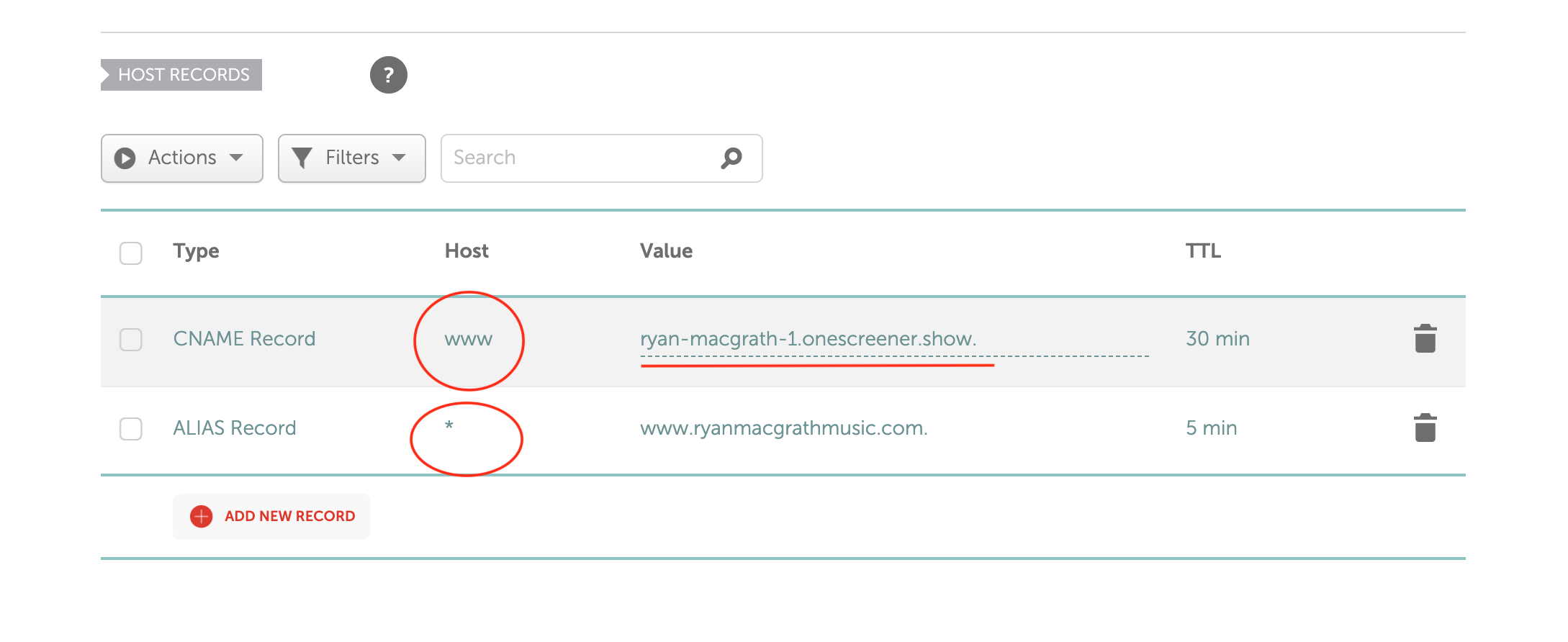Click the Host column header
Screen dimensions: 1568x642
tap(467, 250)
